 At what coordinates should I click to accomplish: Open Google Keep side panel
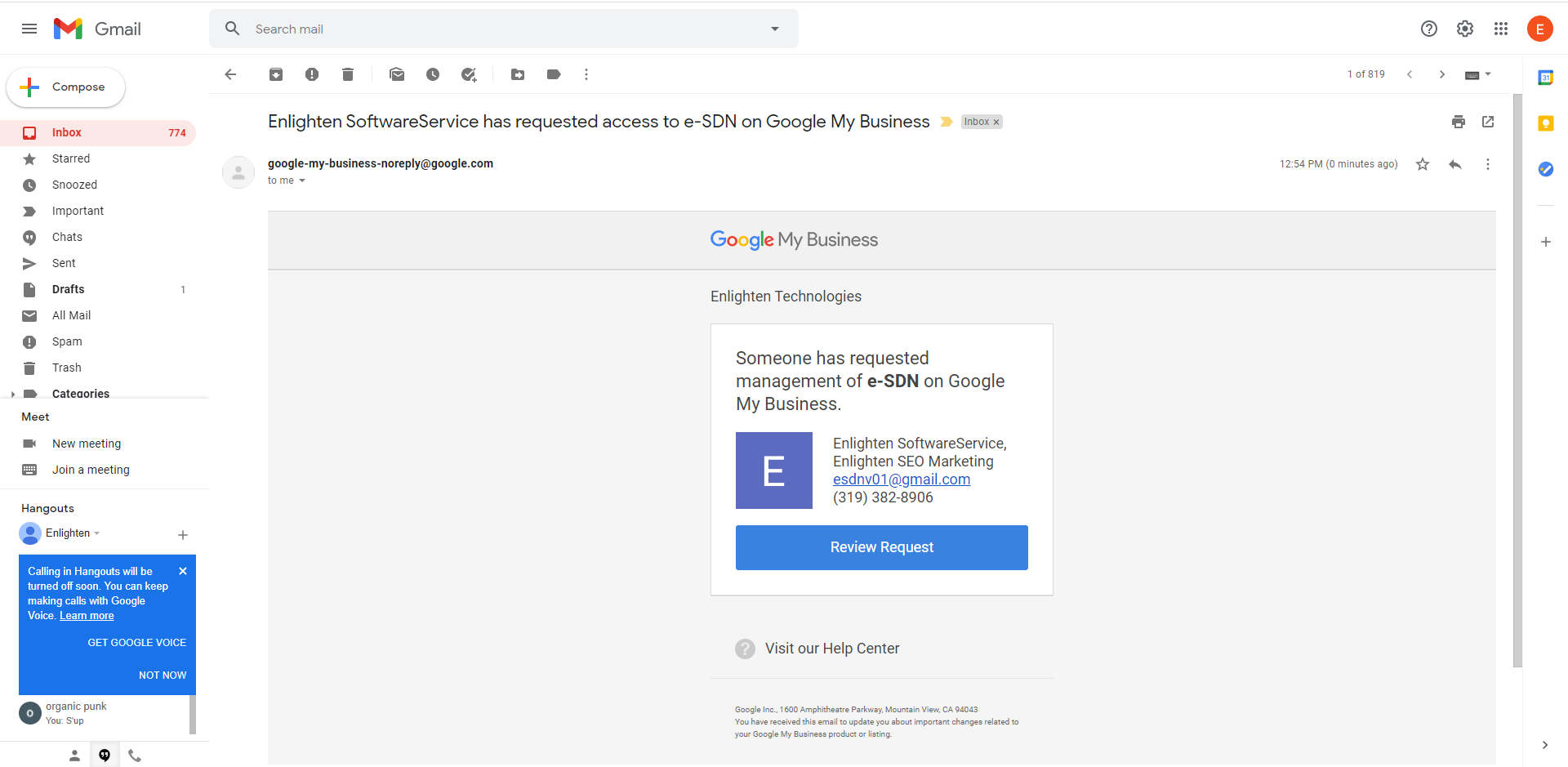coord(1546,123)
